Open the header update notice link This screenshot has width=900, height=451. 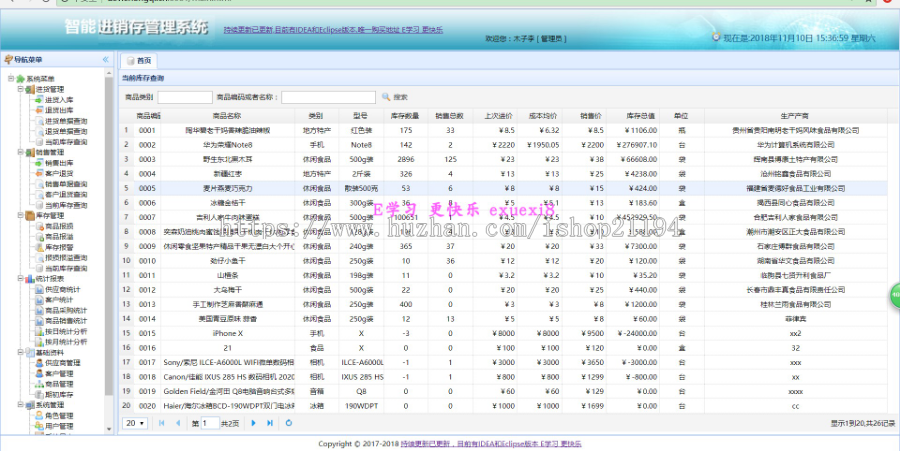[x=333, y=30]
